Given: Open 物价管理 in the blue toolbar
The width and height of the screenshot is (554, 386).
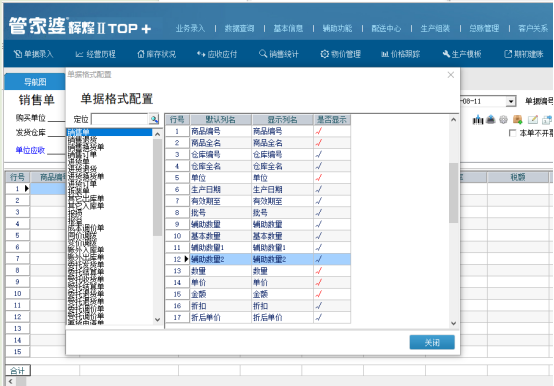Looking at the screenshot, I should pyautogui.click(x=341, y=54).
